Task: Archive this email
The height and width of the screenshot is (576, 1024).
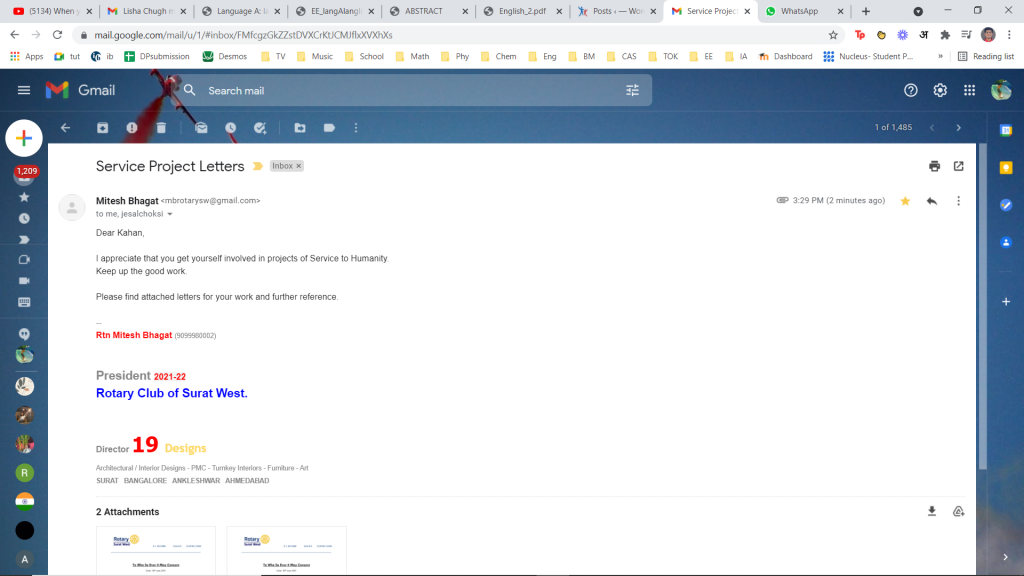Action: [x=103, y=128]
